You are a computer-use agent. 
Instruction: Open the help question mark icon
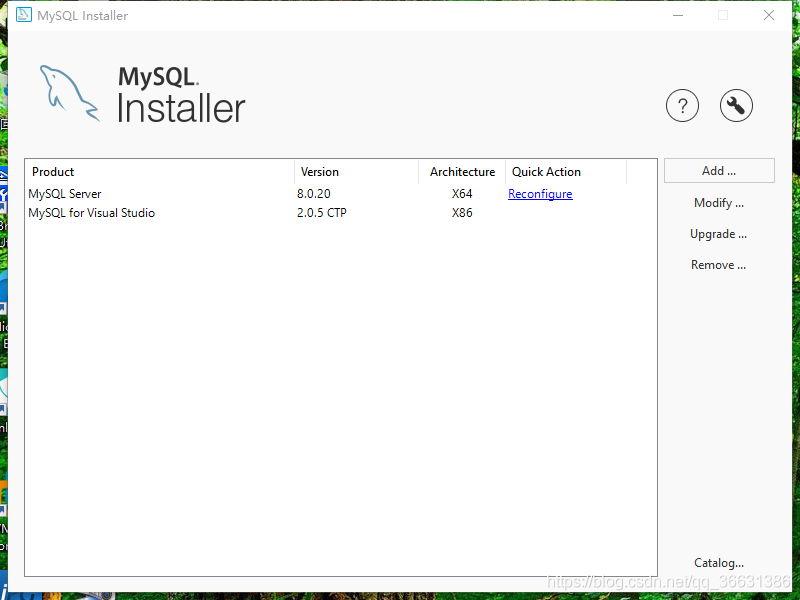pos(682,106)
